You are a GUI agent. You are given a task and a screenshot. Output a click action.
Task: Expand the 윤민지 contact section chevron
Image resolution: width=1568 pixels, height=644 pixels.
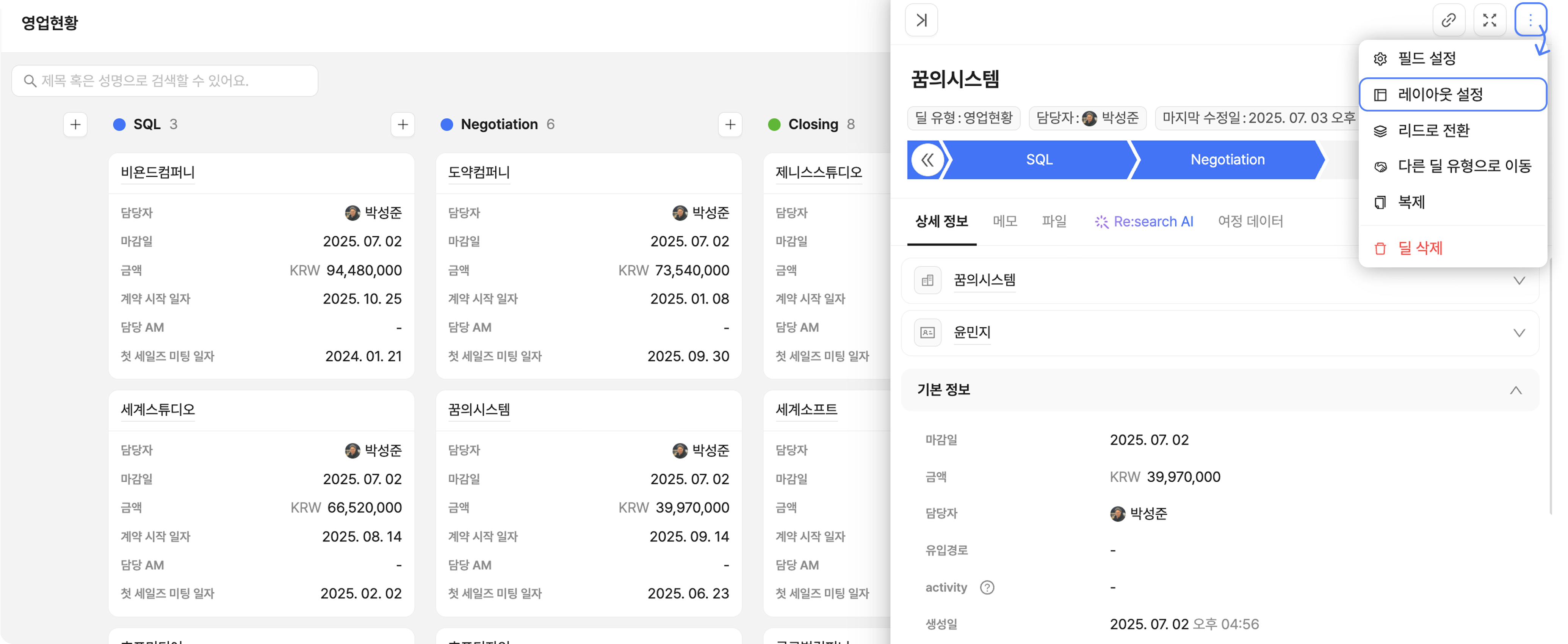pos(1519,333)
